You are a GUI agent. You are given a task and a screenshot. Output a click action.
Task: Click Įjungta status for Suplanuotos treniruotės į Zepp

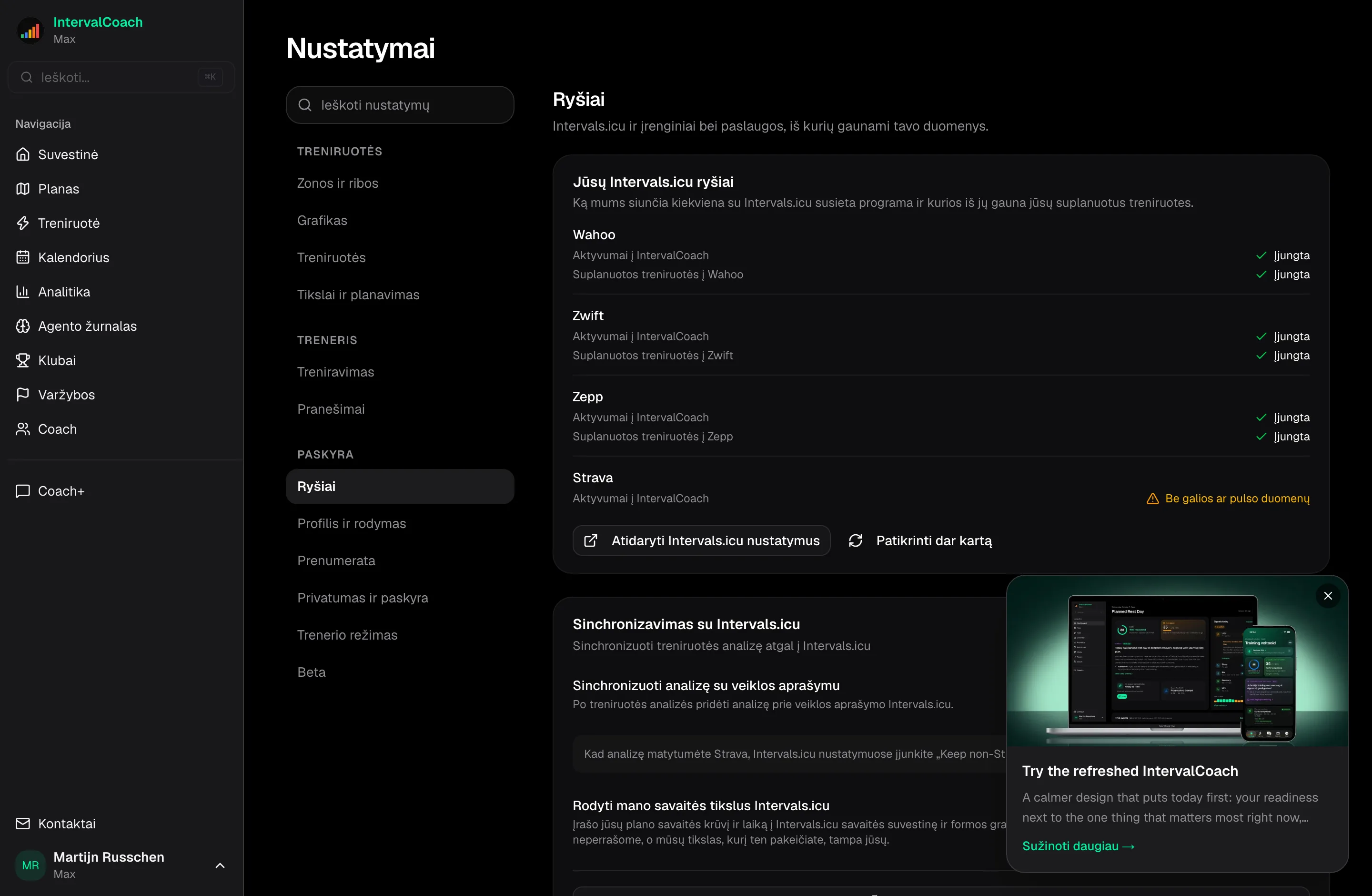click(1282, 437)
